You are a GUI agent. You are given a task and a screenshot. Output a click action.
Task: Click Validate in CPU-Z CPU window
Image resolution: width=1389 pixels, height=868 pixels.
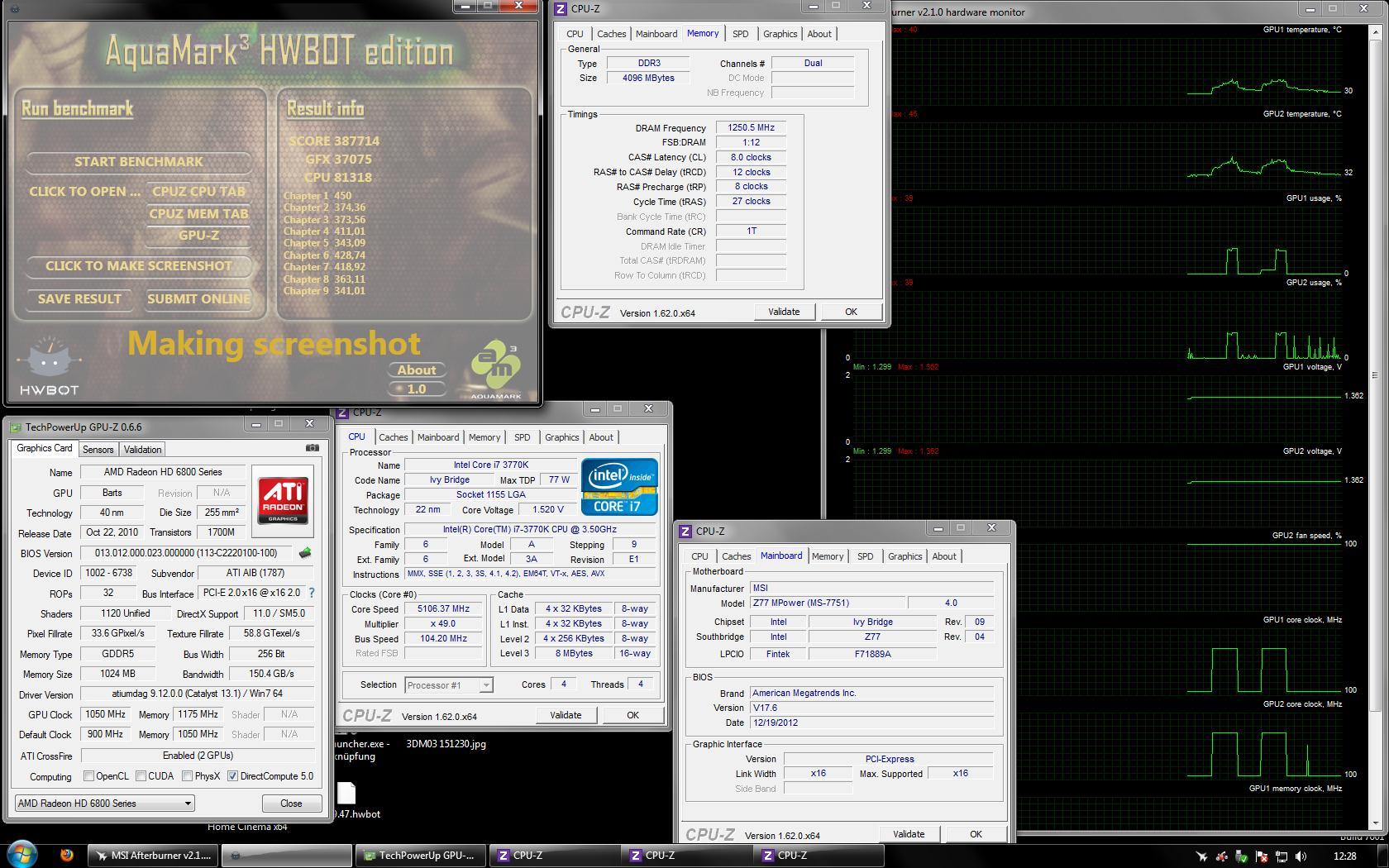click(566, 715)
